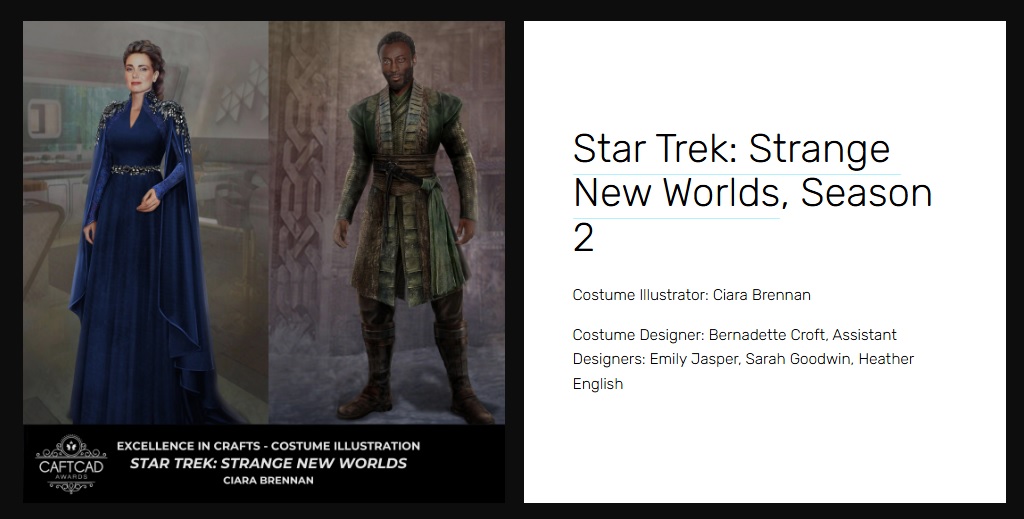Click the jeweled belt on the blue gown

135,170
